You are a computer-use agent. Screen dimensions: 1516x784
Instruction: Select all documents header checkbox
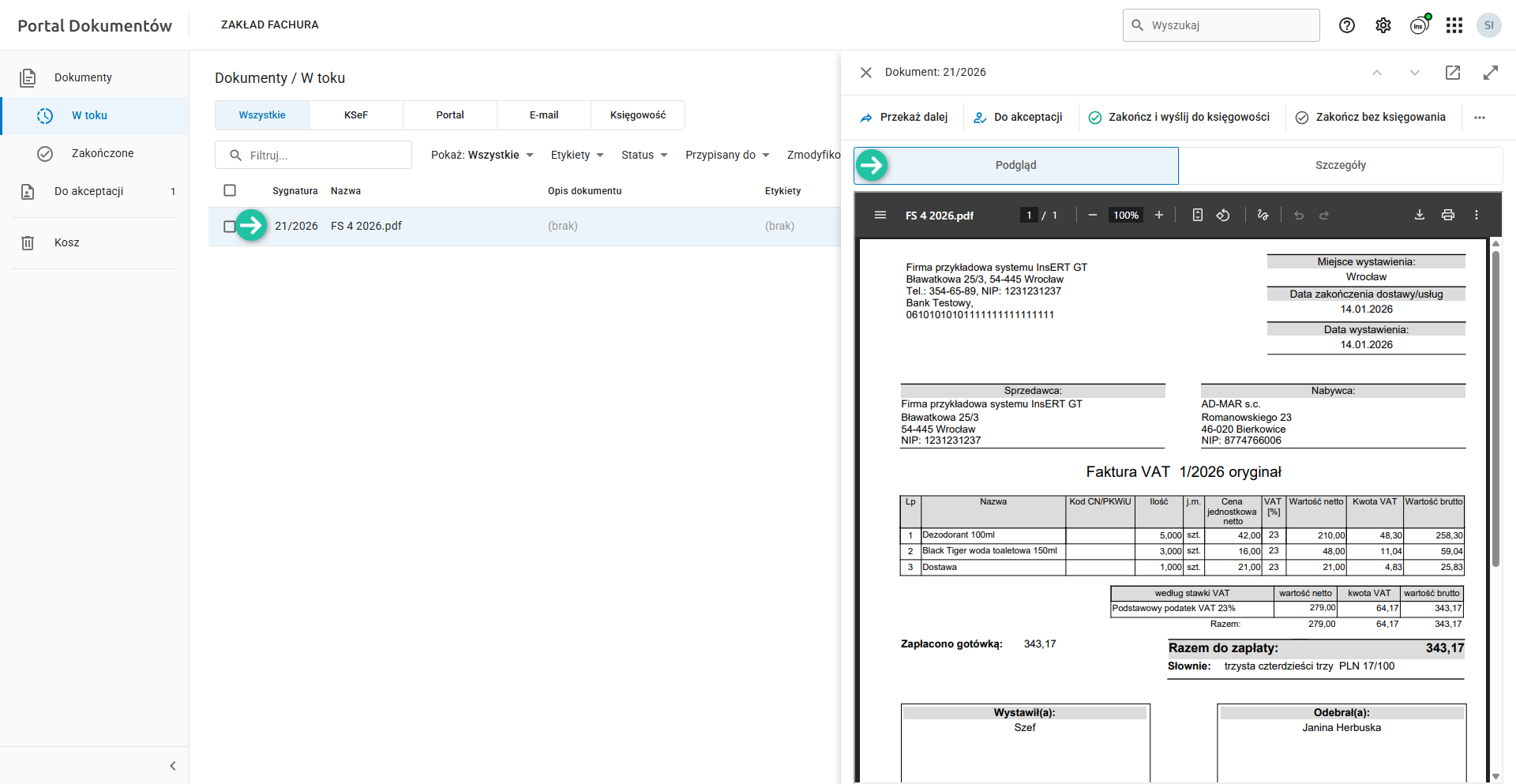[230, 190]
